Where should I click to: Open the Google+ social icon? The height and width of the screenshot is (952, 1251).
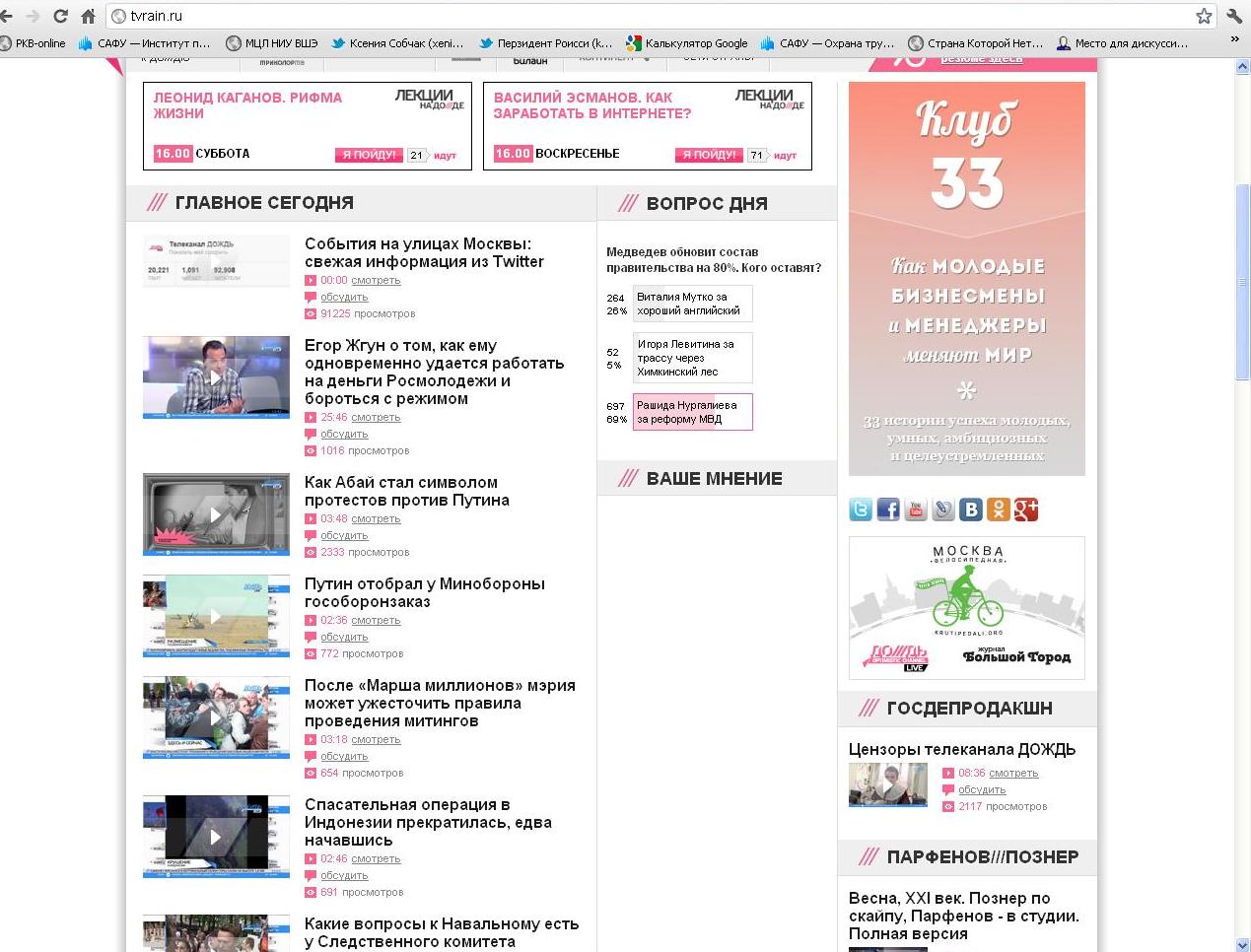point(1026,510)
